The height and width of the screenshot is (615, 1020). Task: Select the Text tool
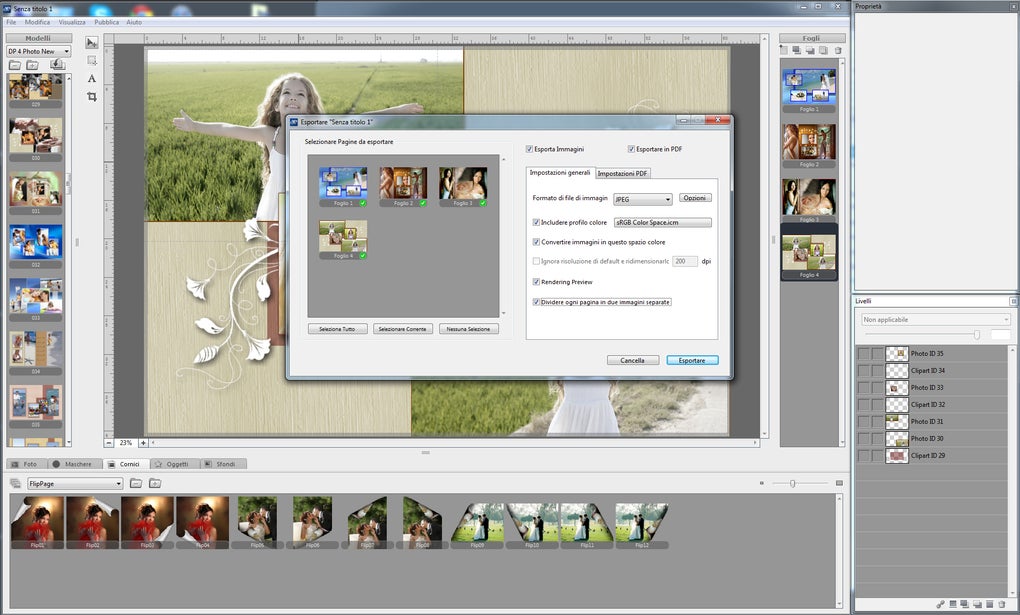click(x=92, y=78)
